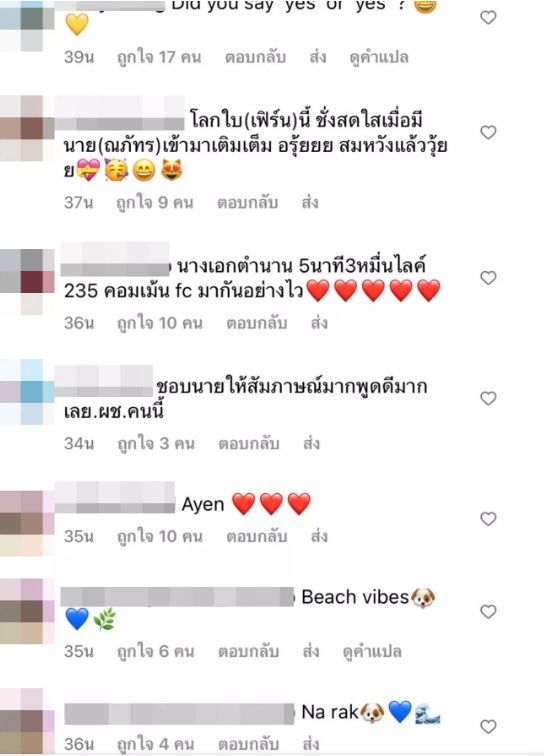Open profile picture of Ayen commenter
544x756 pixels.
click(x=27, y=523)
